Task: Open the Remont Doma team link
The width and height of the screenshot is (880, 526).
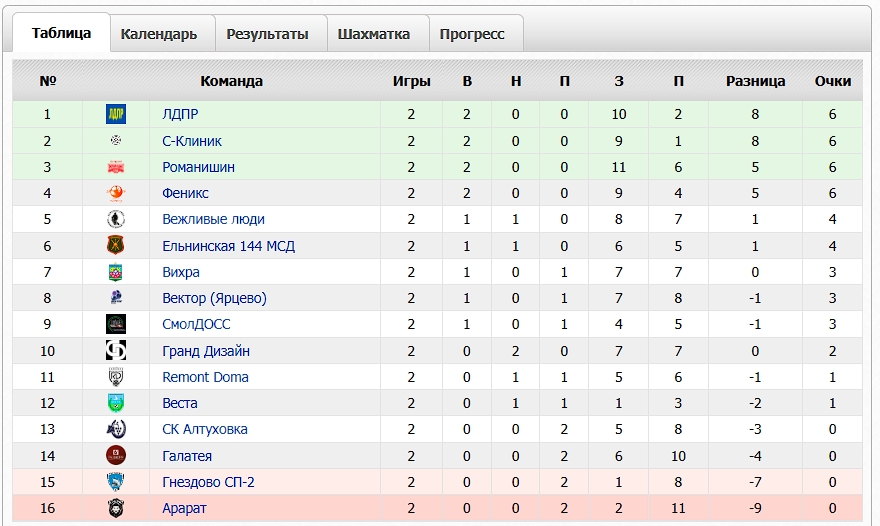Action: click(x=205, y=377)
